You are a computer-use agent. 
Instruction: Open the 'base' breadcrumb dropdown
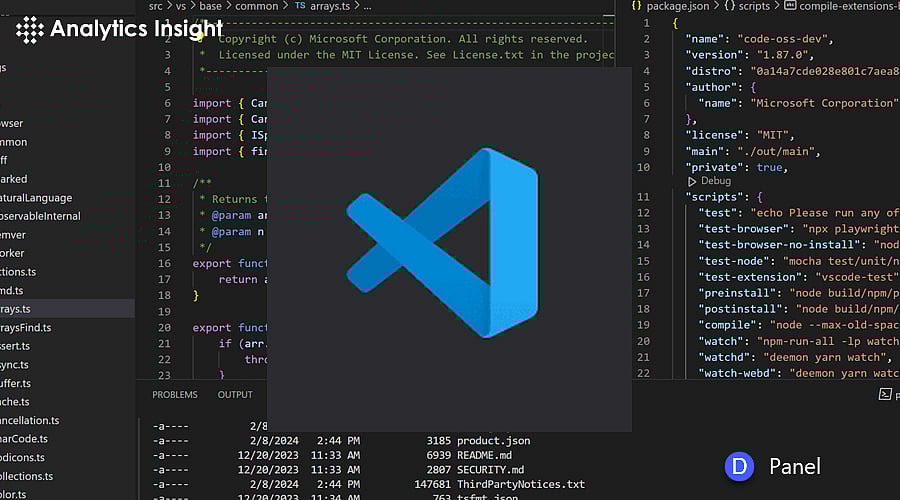(x=211, y=6)
